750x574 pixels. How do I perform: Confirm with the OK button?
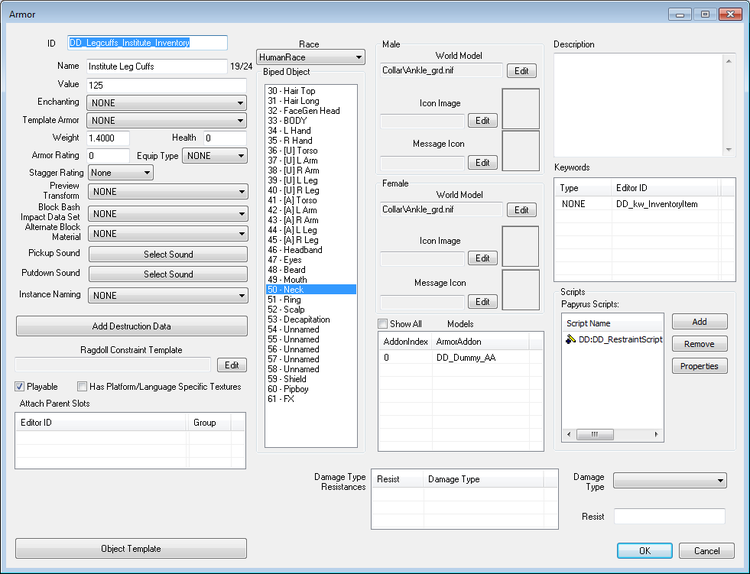(x=644, y=551)
